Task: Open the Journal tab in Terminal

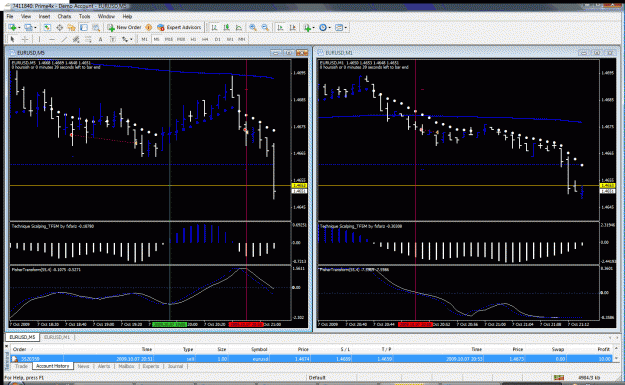Action: pyautogui.click(x=175, y=366)
